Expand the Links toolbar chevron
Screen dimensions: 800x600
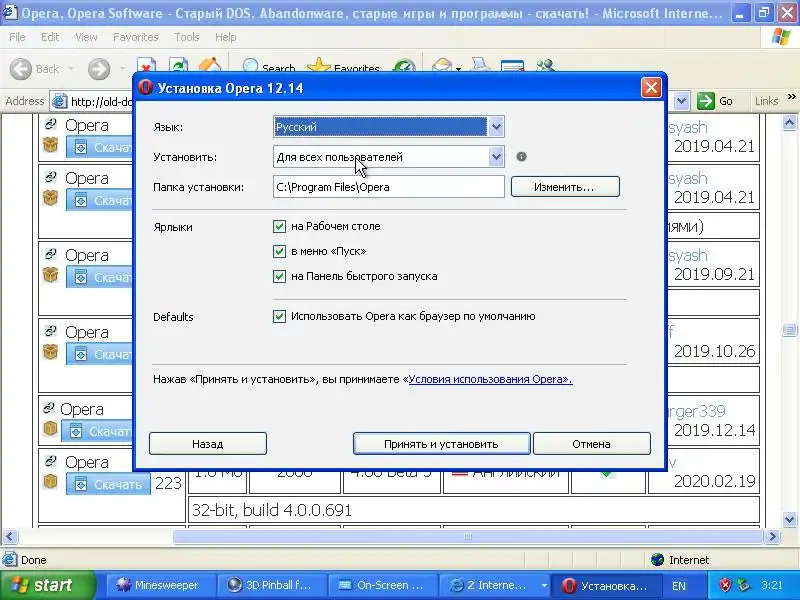click(x=791, y=96)
